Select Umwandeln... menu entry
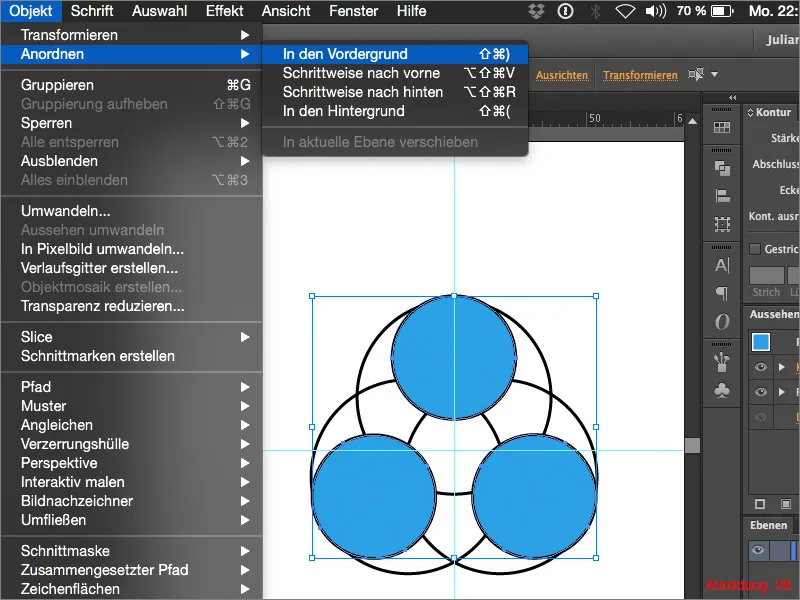This screenshot has width=800, height=600. (x=132, y=211)
